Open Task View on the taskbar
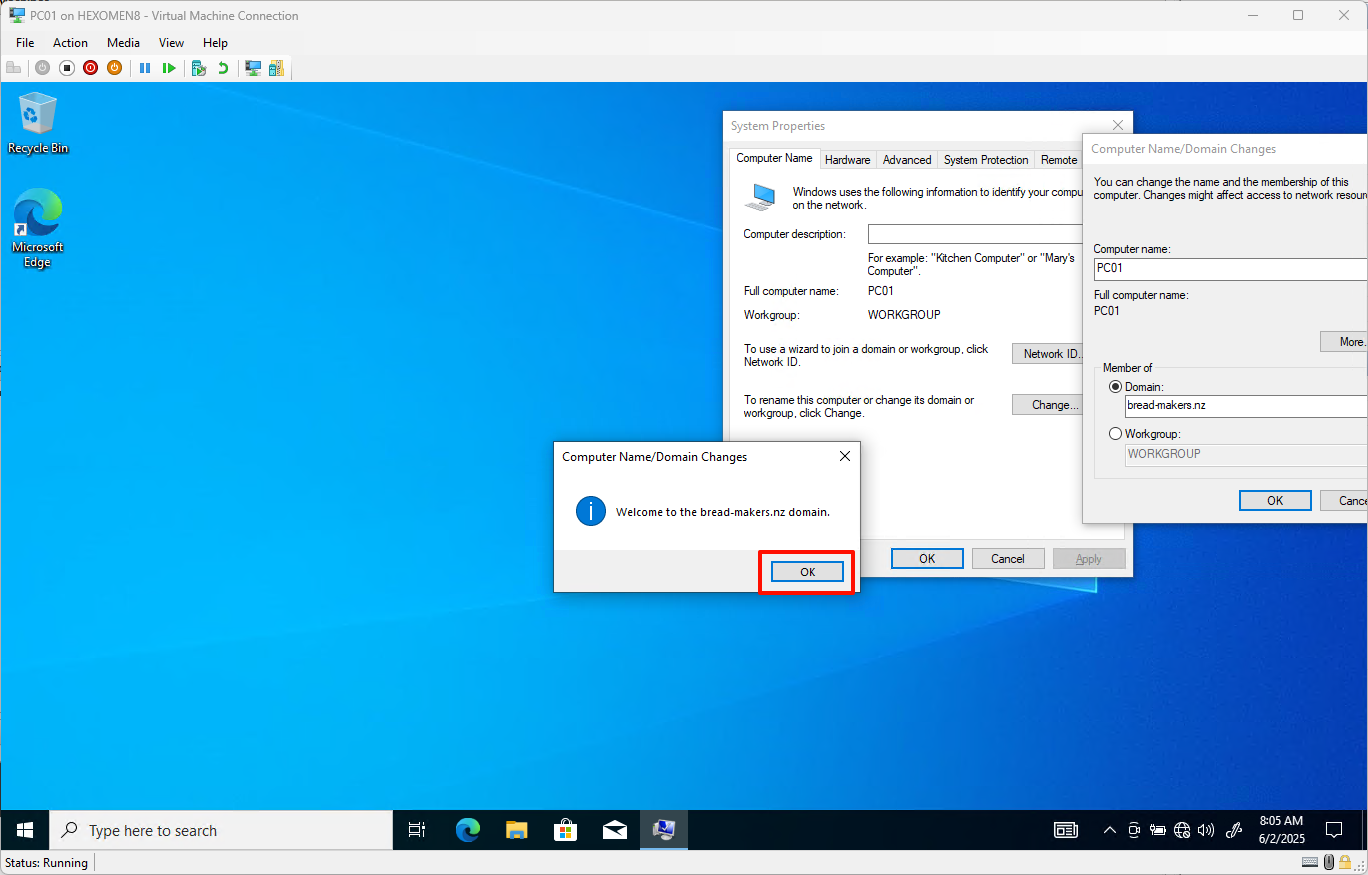Image resolution: width=1368 pixels, height=875 pixels. pos(417,830)
